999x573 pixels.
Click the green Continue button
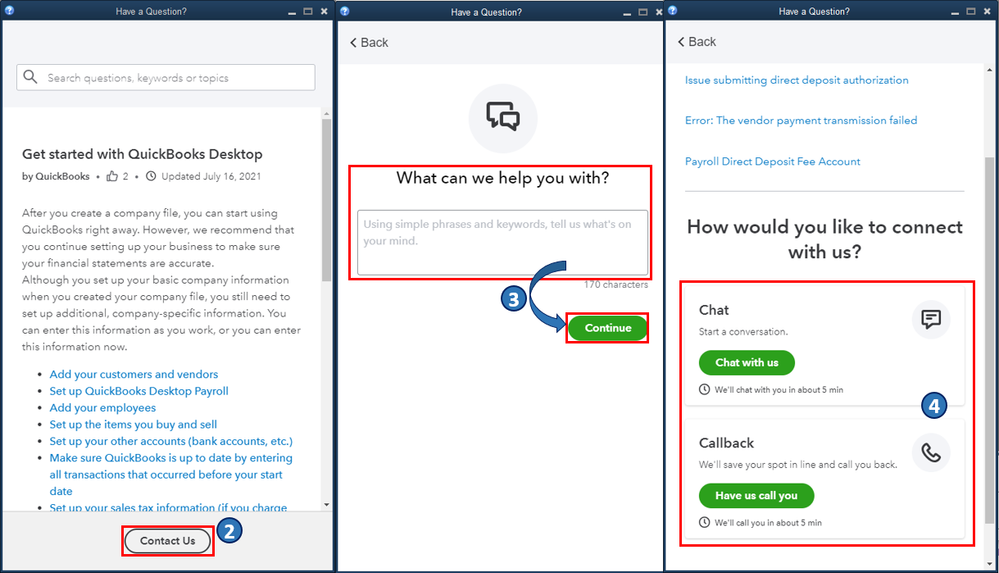coord(607,328)
